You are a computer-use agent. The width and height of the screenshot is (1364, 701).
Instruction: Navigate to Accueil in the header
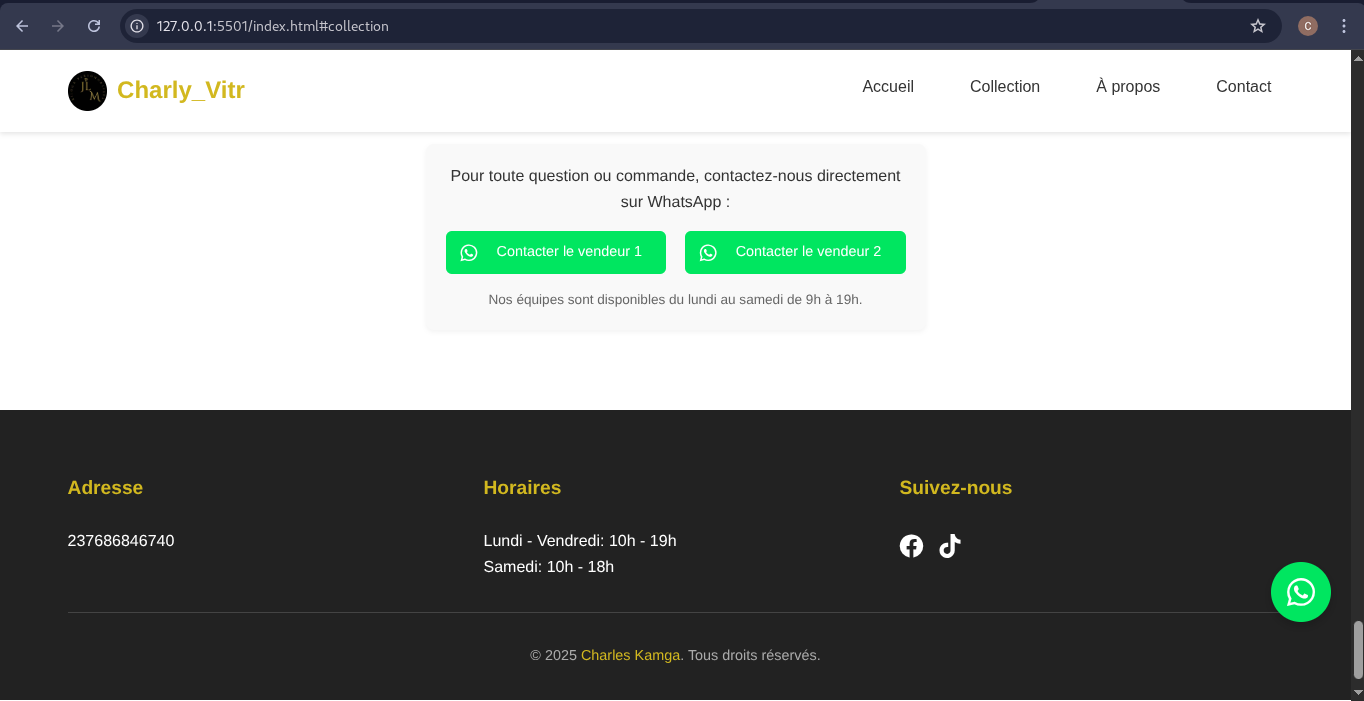pyautogui.click(x=888, y=87)
